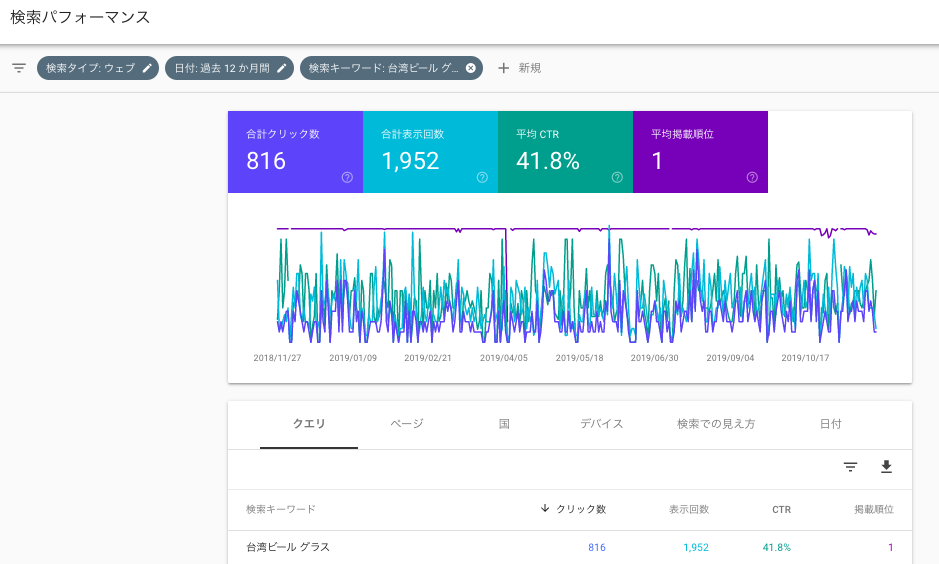Open the 台湾ビール グラス query row
This screenshot has width=939, height=564.
tap(570, 547)
